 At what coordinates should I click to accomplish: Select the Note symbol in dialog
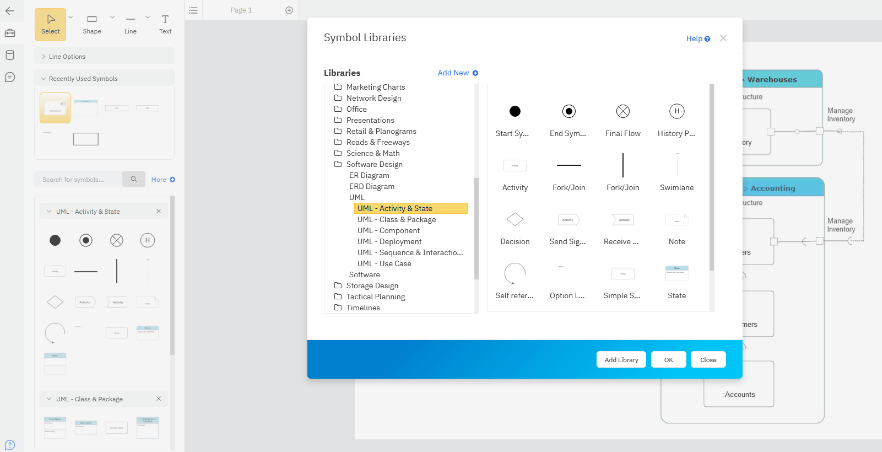coord(677,220)
